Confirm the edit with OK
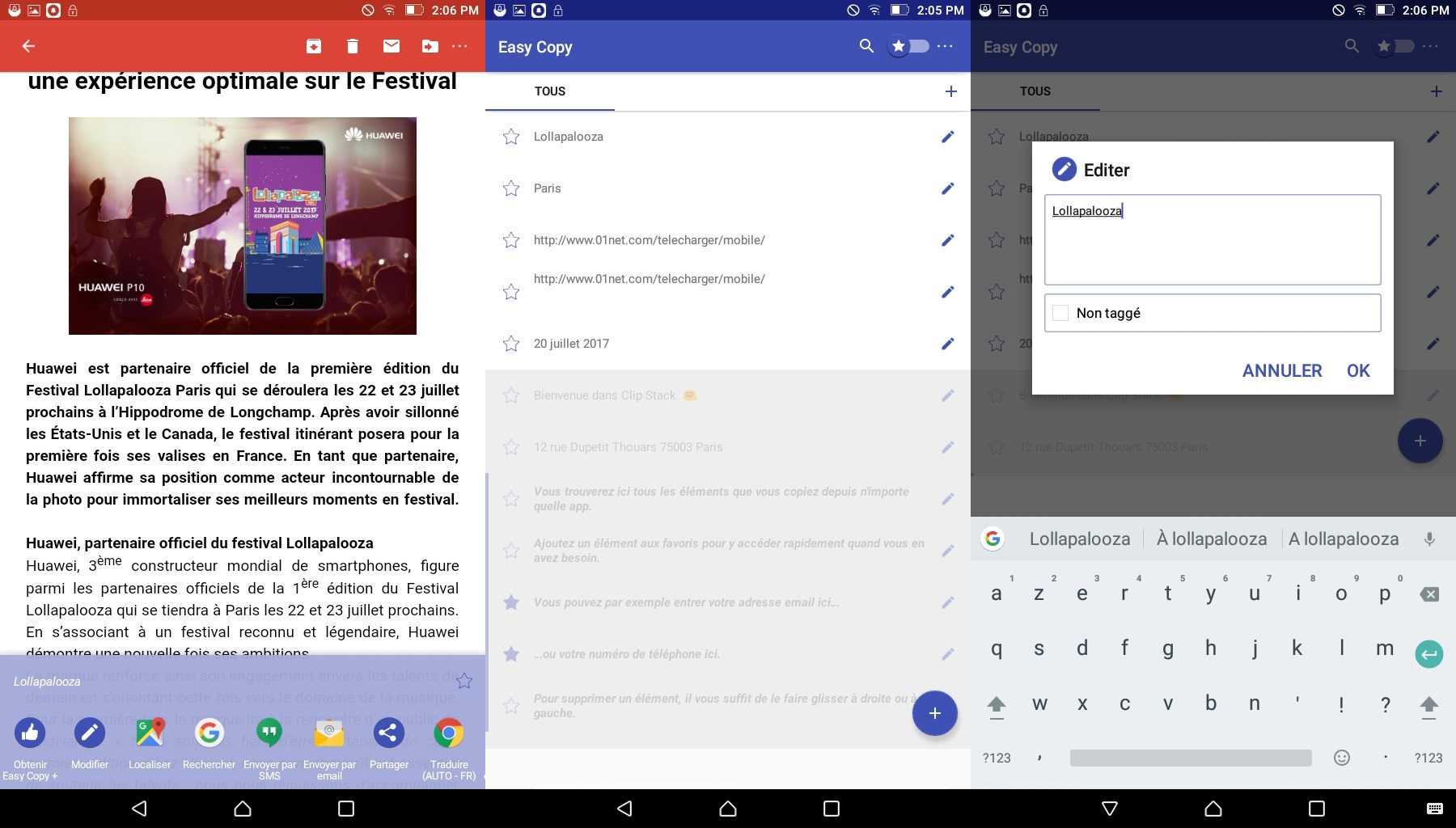The image size is (1456, 828). pyautogui.click(x=1358, y=370)
